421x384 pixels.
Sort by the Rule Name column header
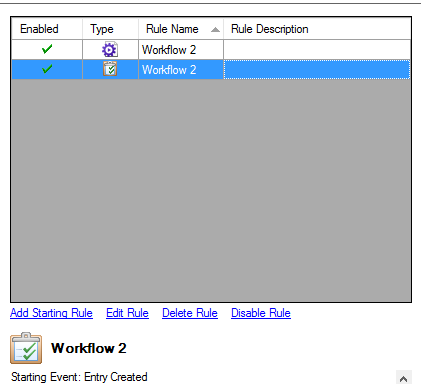click(x=181, y=29)
